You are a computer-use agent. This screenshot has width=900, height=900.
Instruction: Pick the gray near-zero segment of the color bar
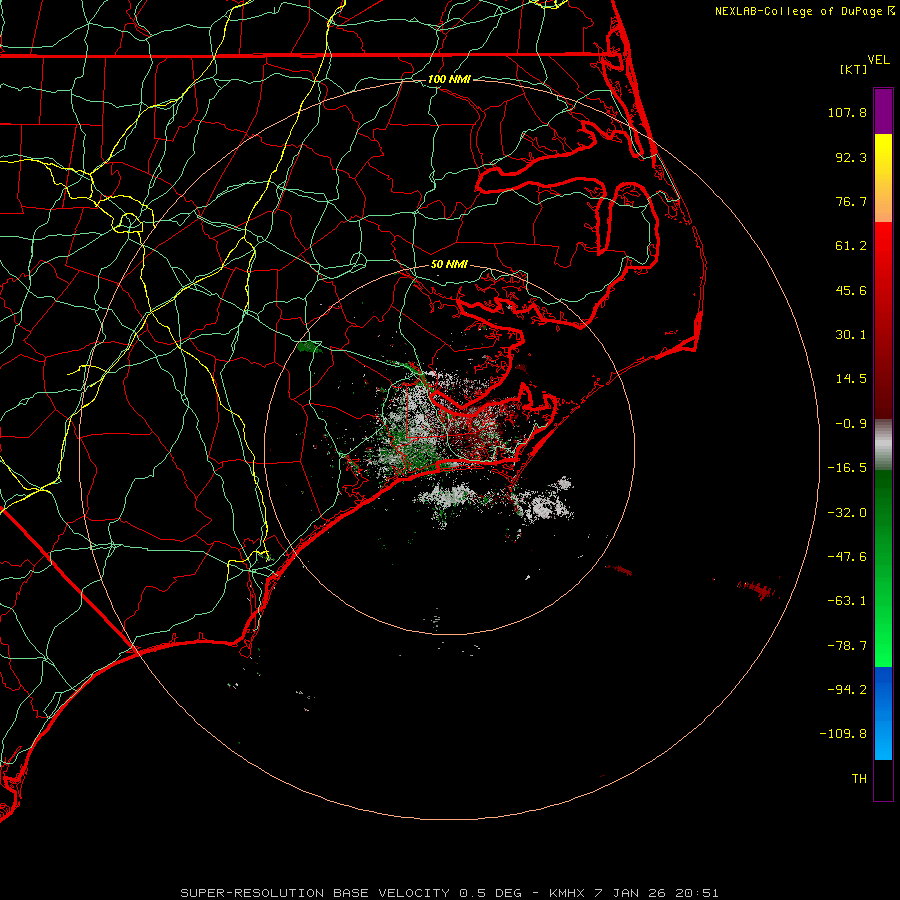pos(883,445)
